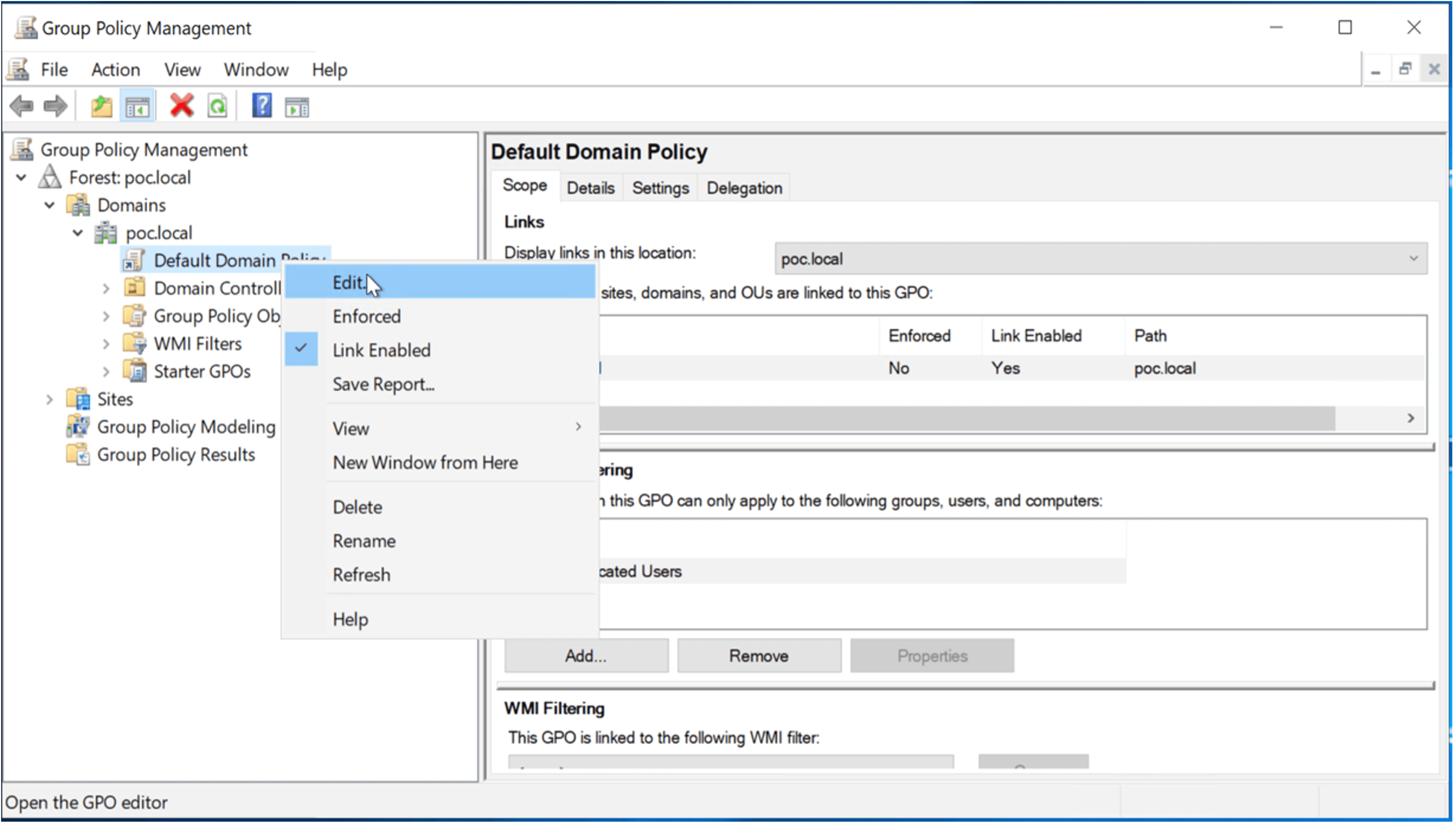Choose Refresh in the context menu
1456x825 pixels.
440,575
